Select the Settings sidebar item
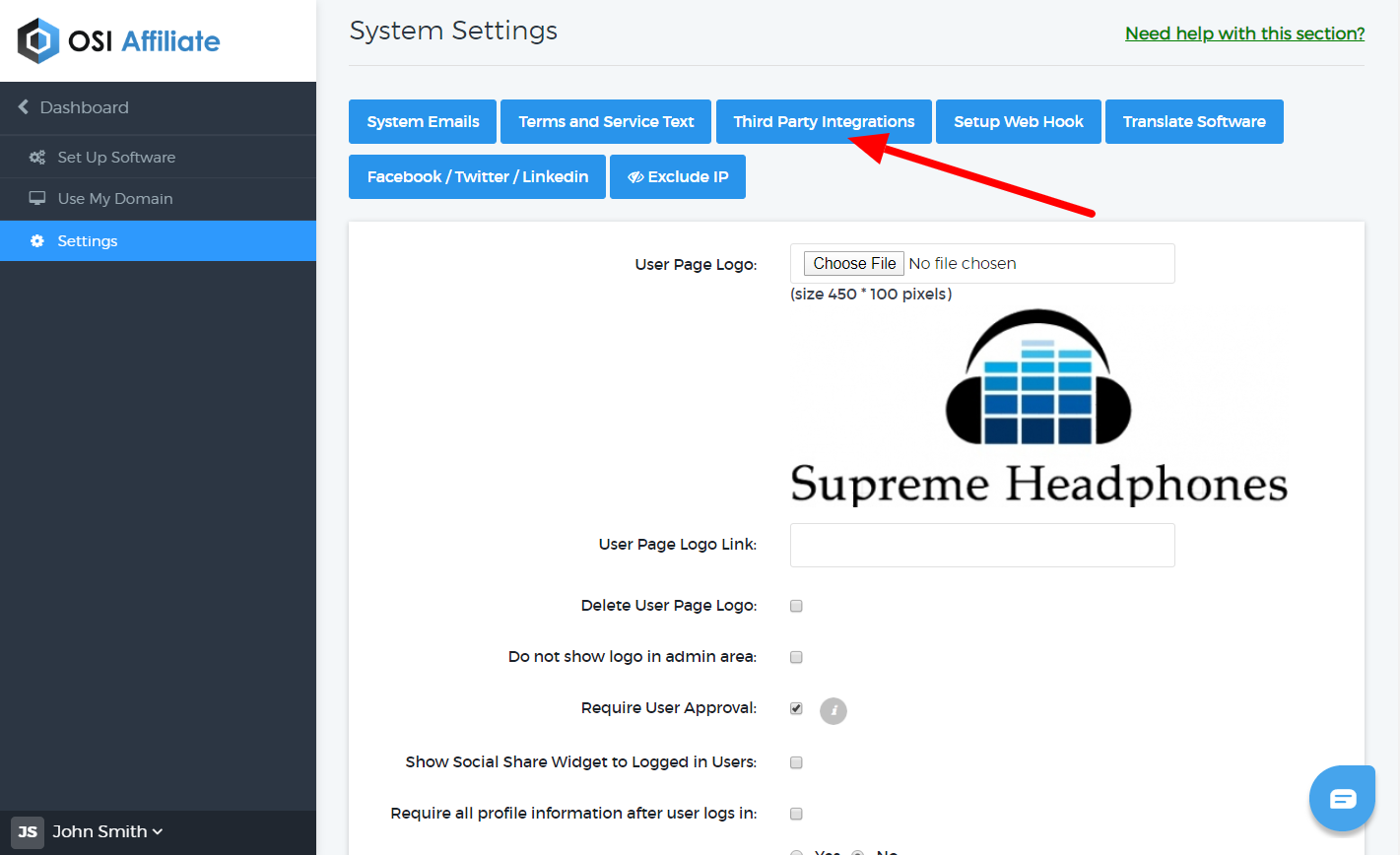Viewport: 1400px width, 855px height. click(158, 240)
